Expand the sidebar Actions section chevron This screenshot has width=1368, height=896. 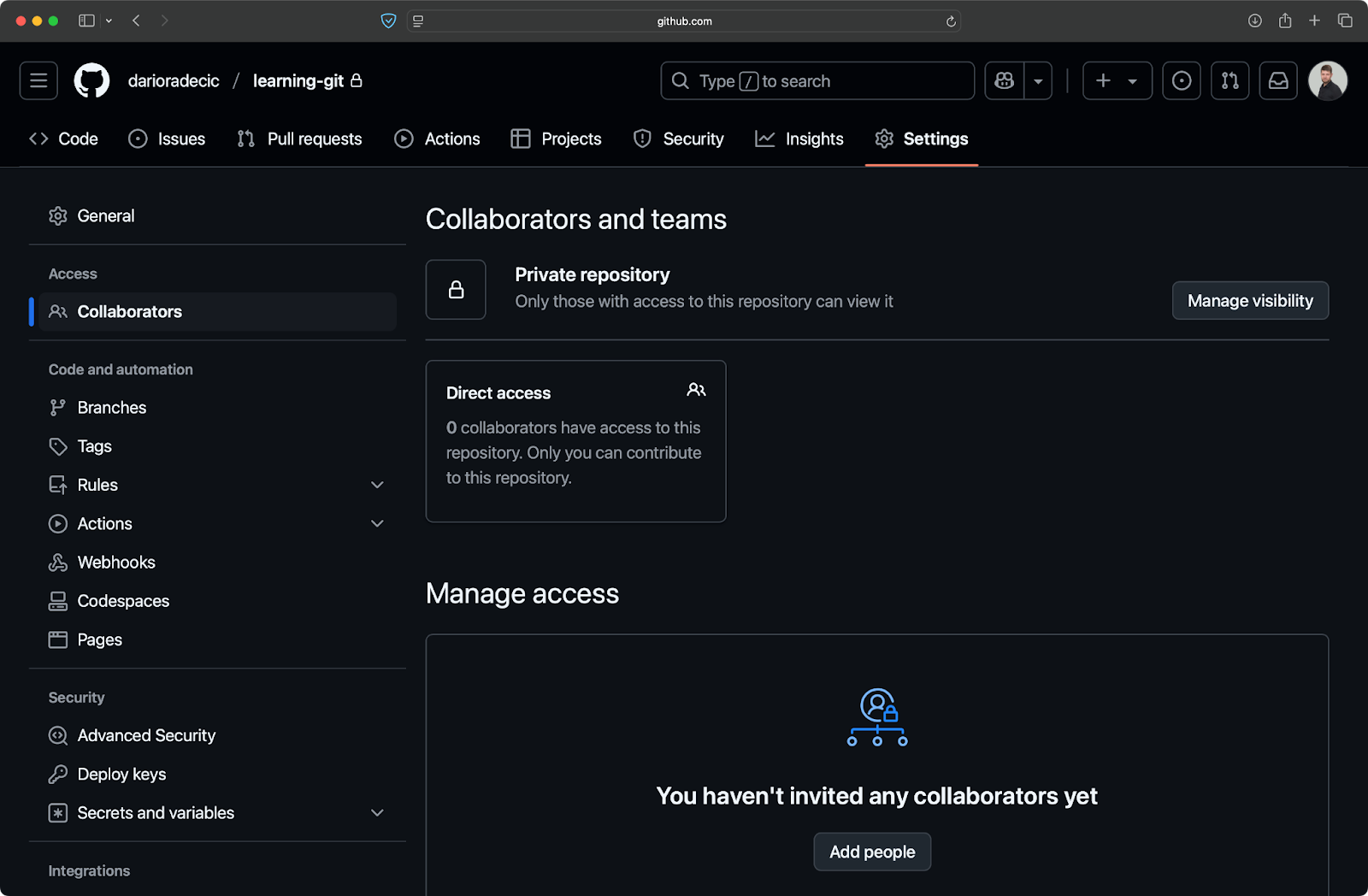(377, 523)
